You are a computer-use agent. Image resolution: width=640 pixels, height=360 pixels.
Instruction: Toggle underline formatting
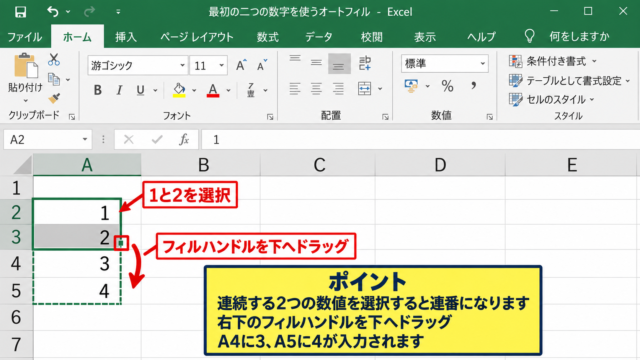pyautogui.click(x=140, y=90)
